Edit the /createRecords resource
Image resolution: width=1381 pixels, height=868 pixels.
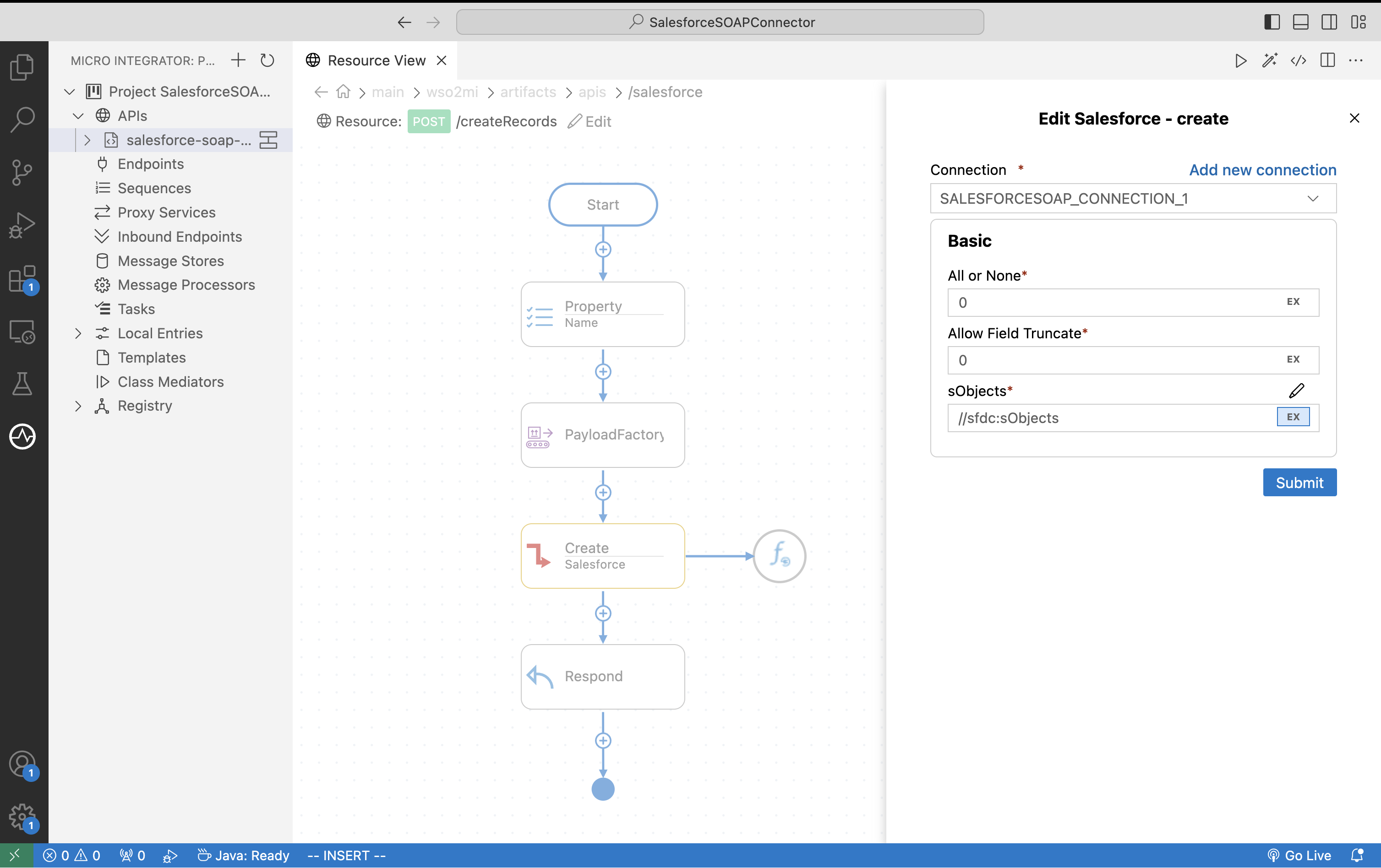click(x=590, y=121)
